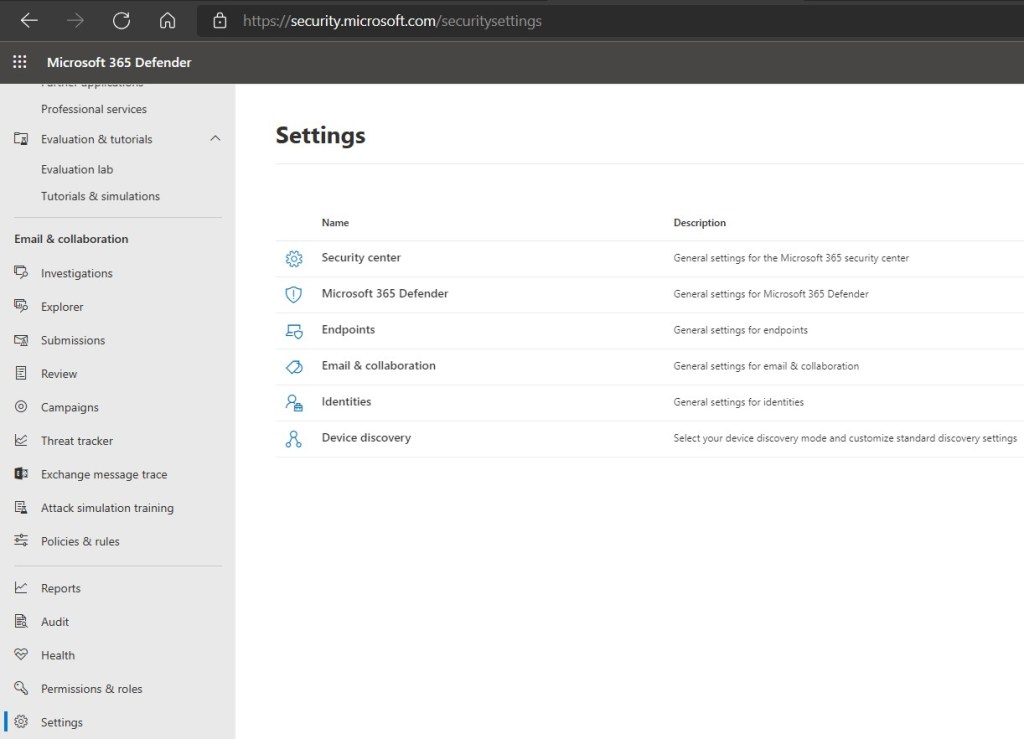Click the browser refresh button
This screenshot has width=1024, height=739.
[x=121, y=20]
